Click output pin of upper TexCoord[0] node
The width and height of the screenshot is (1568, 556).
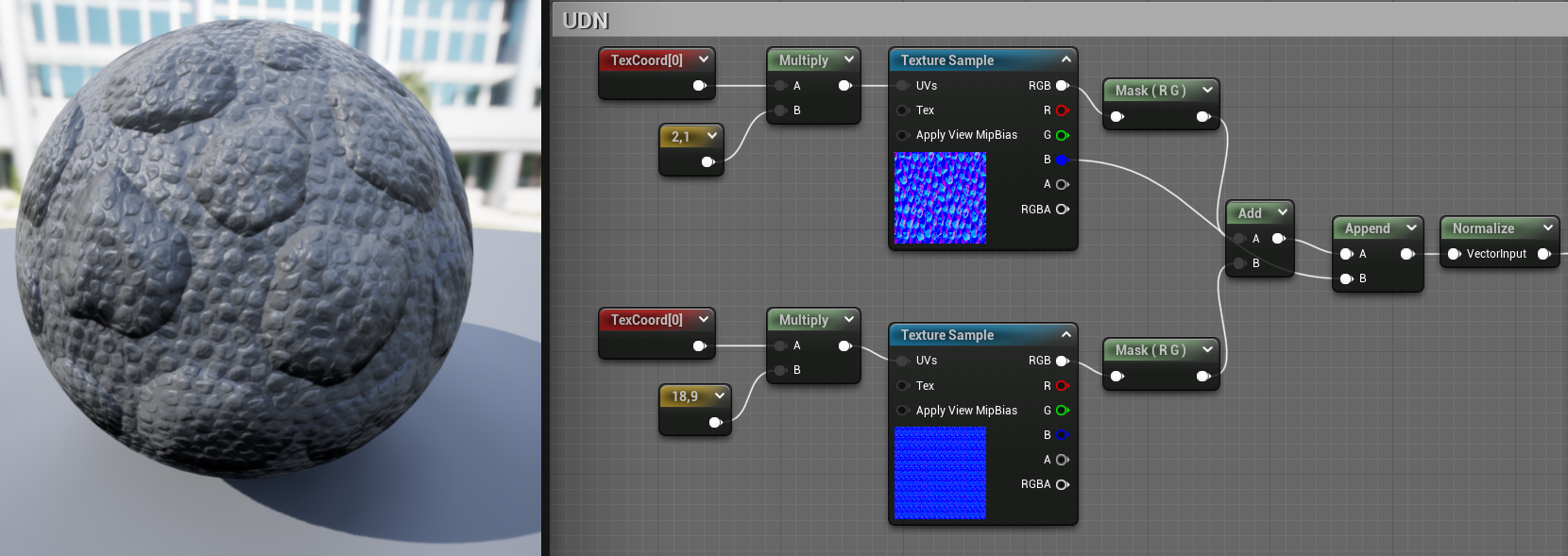[700, 86]
